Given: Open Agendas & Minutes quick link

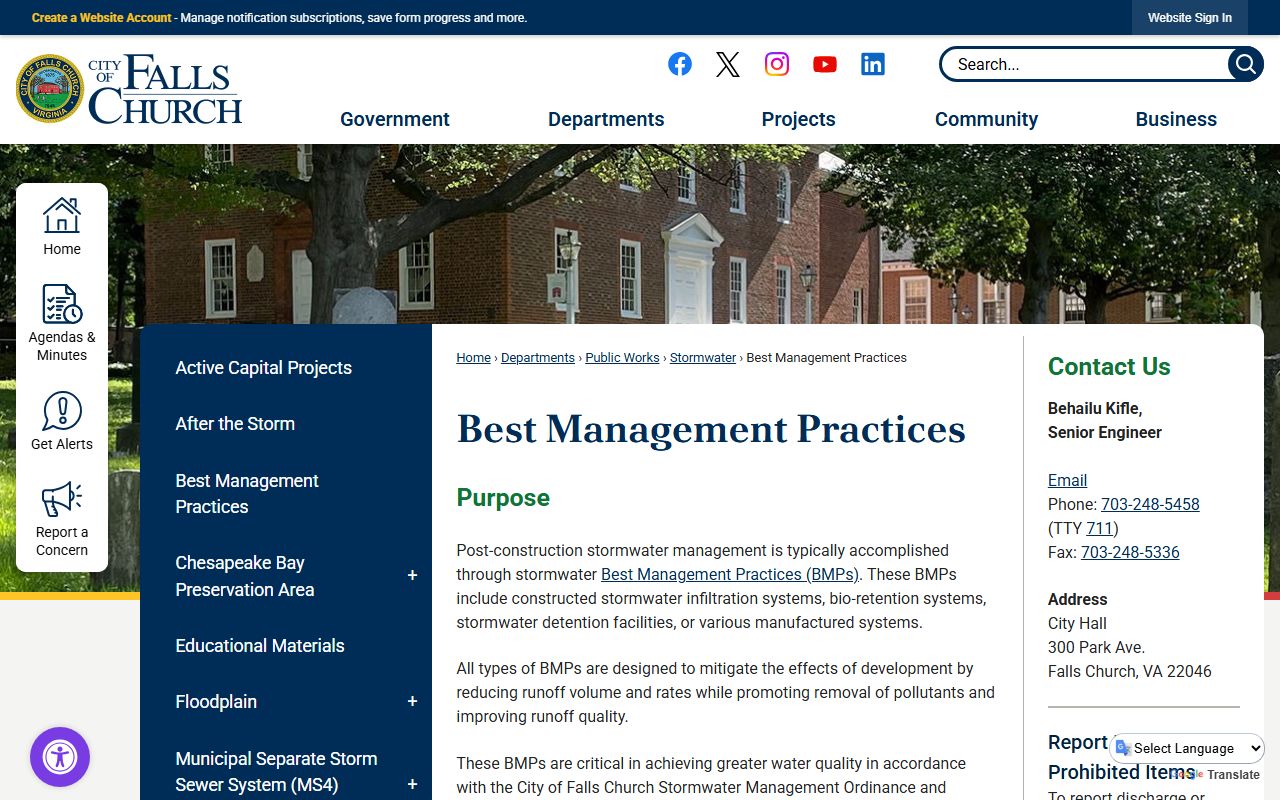Looking at the screenshot, I should (x=62, y=323).
